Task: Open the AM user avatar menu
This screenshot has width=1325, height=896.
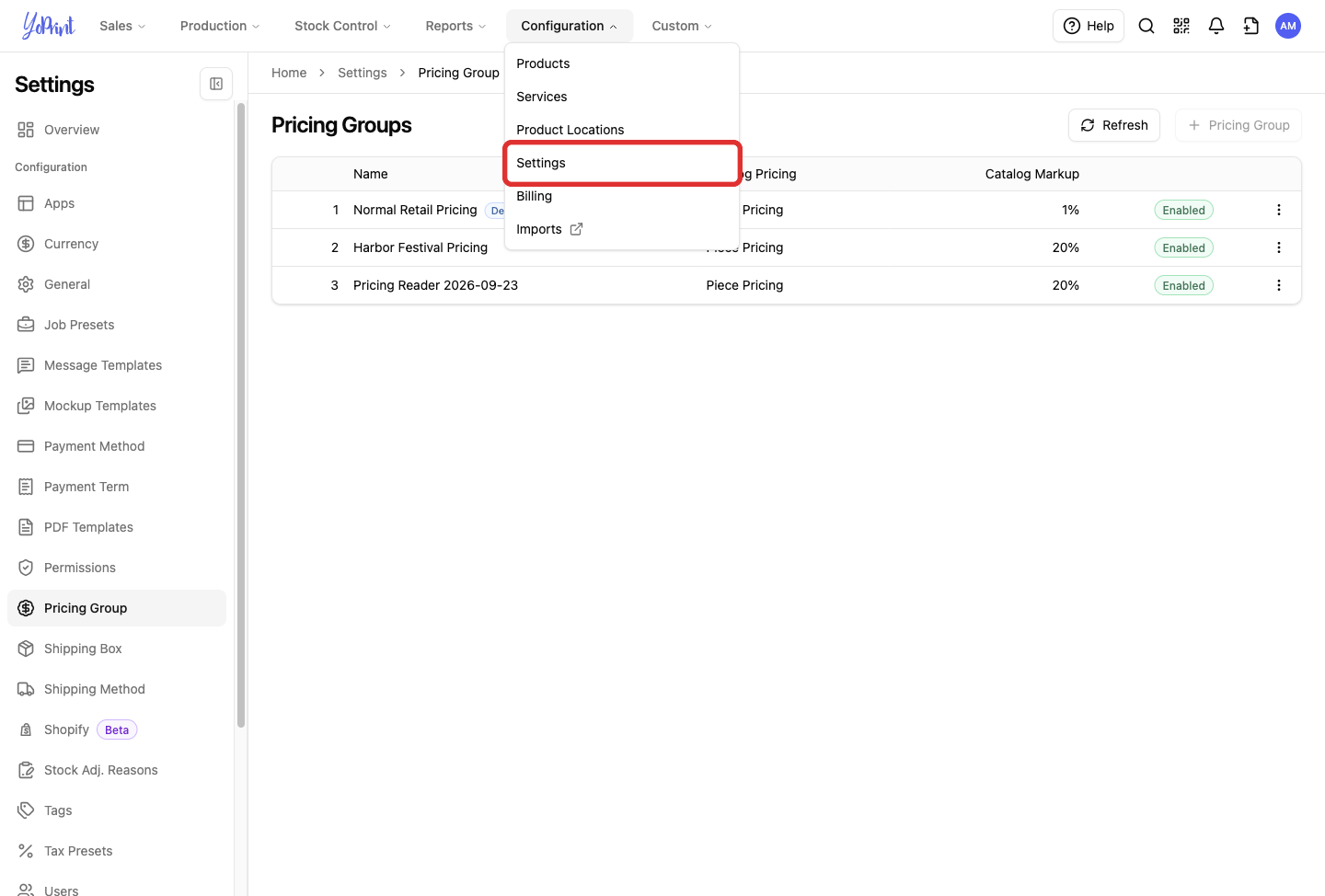Action: 1288,26
